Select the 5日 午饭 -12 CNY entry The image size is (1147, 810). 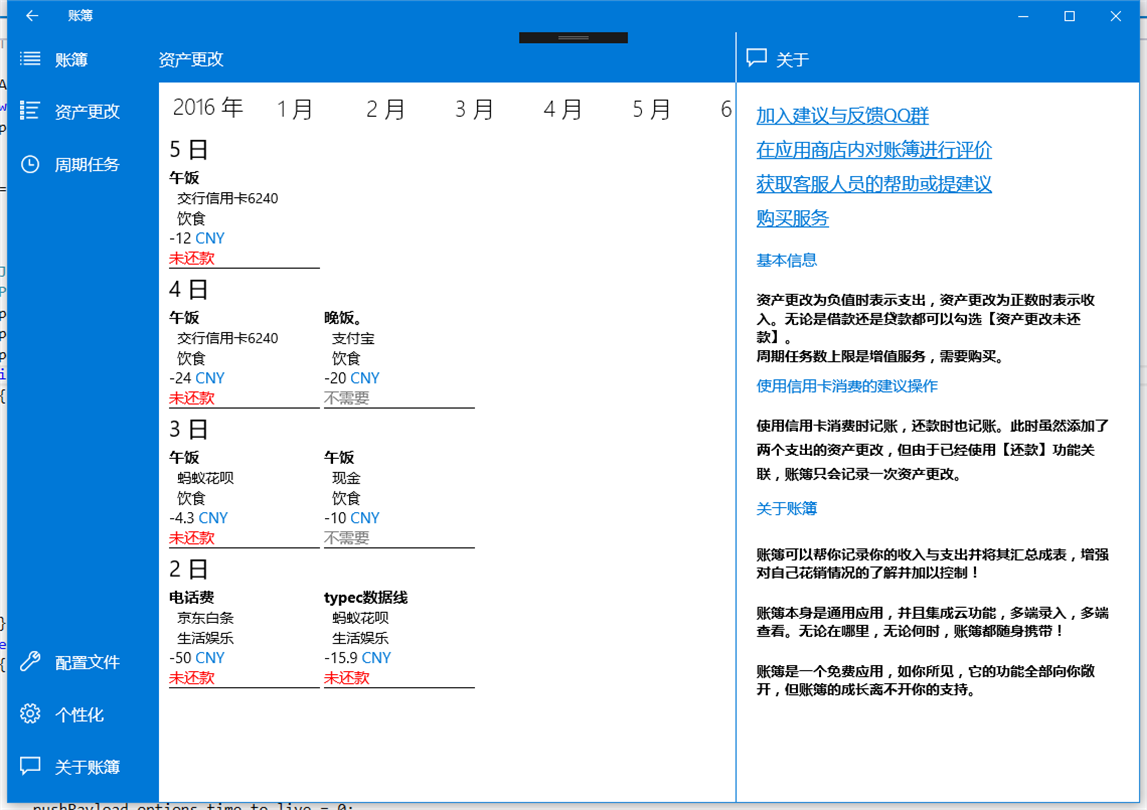point(244,218)
